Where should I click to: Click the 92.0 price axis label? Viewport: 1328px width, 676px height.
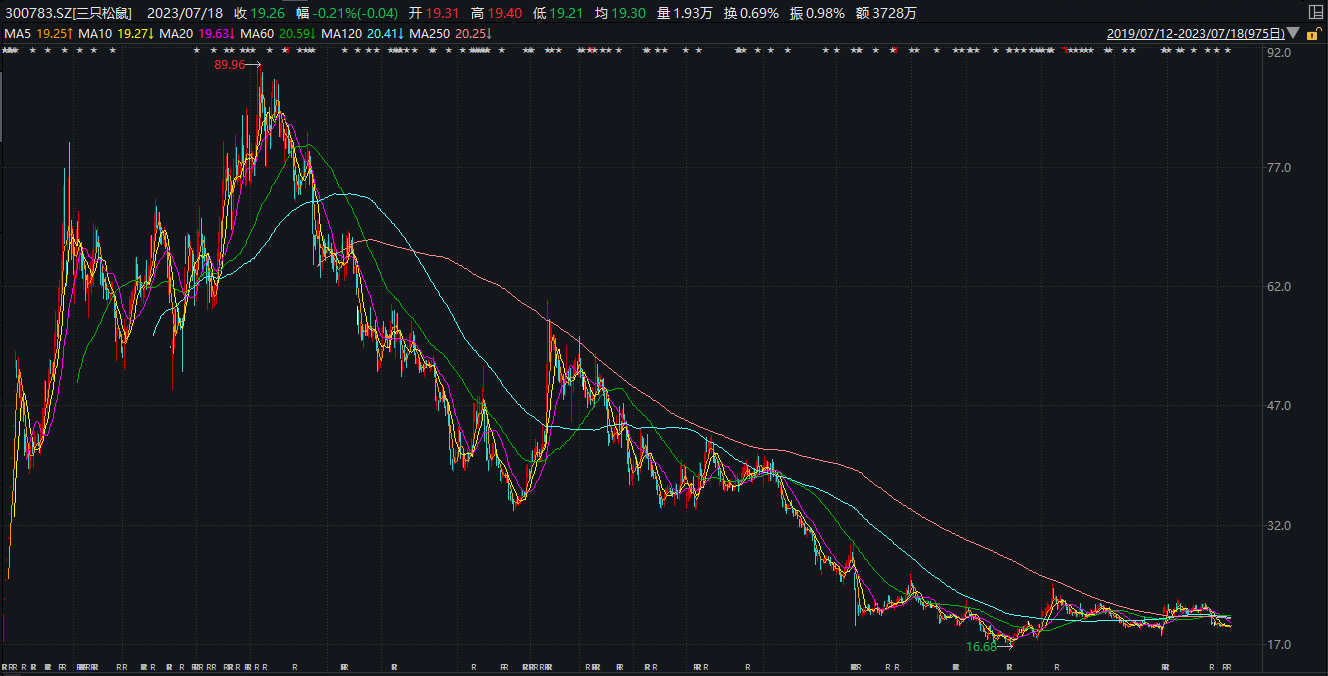(x=1280, y=52)
